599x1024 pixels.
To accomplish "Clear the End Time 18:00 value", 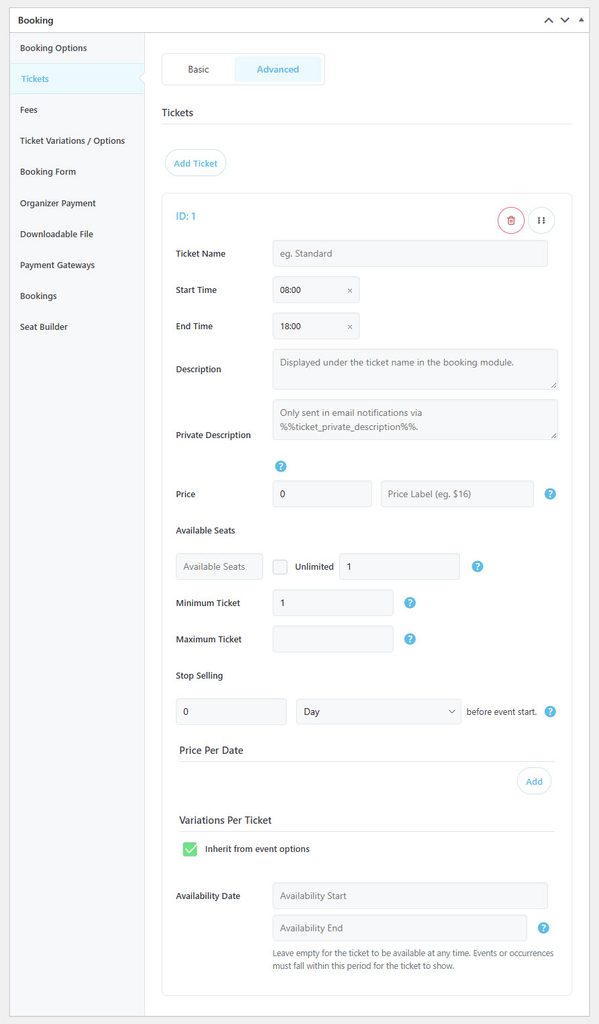I will [349, 327].
